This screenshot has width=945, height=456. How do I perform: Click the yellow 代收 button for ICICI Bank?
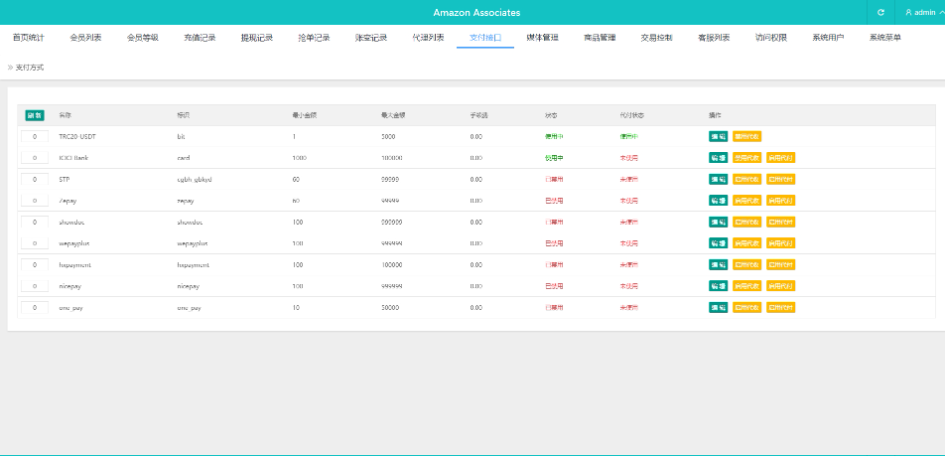click(x=747, y=158)
